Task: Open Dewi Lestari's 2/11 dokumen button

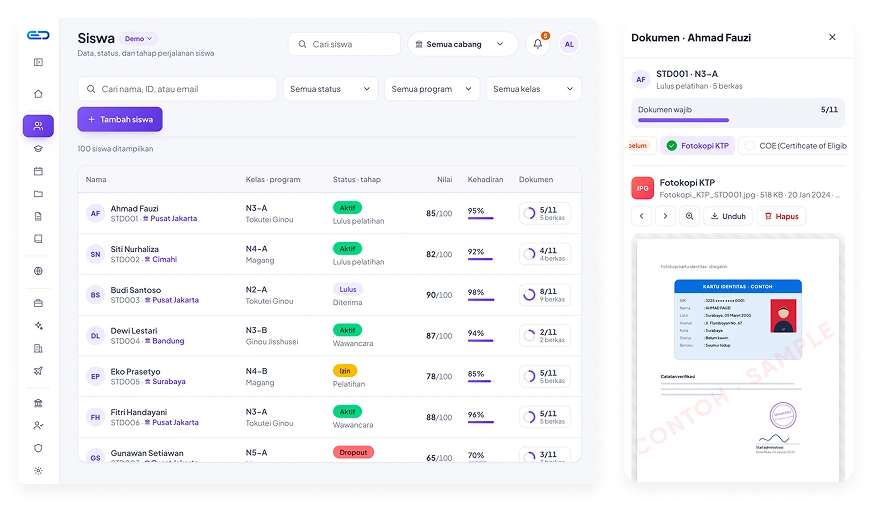Action: coord(545,335)
